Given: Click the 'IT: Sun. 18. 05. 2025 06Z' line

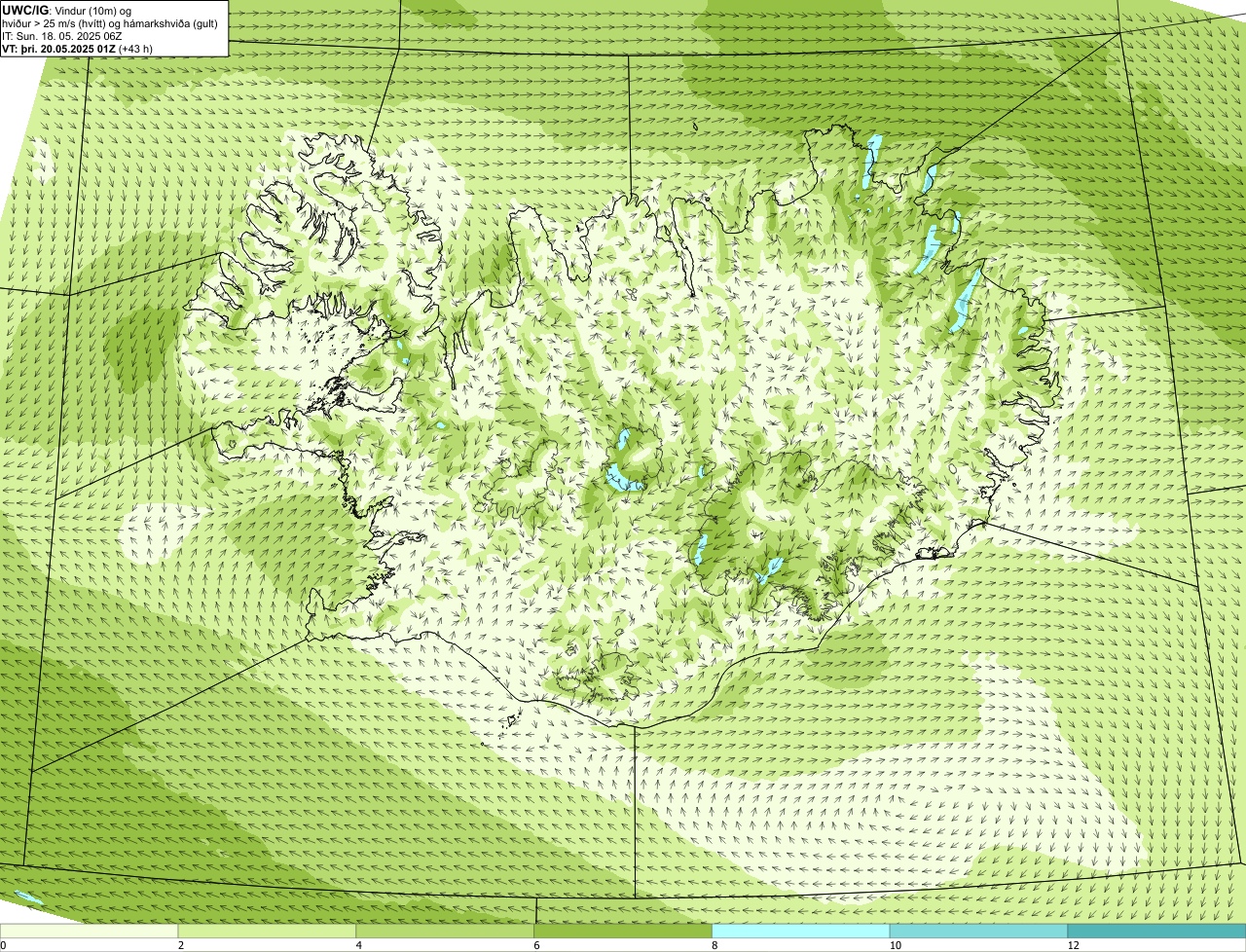Looking at the screenshot, I should tap(62, 35).
